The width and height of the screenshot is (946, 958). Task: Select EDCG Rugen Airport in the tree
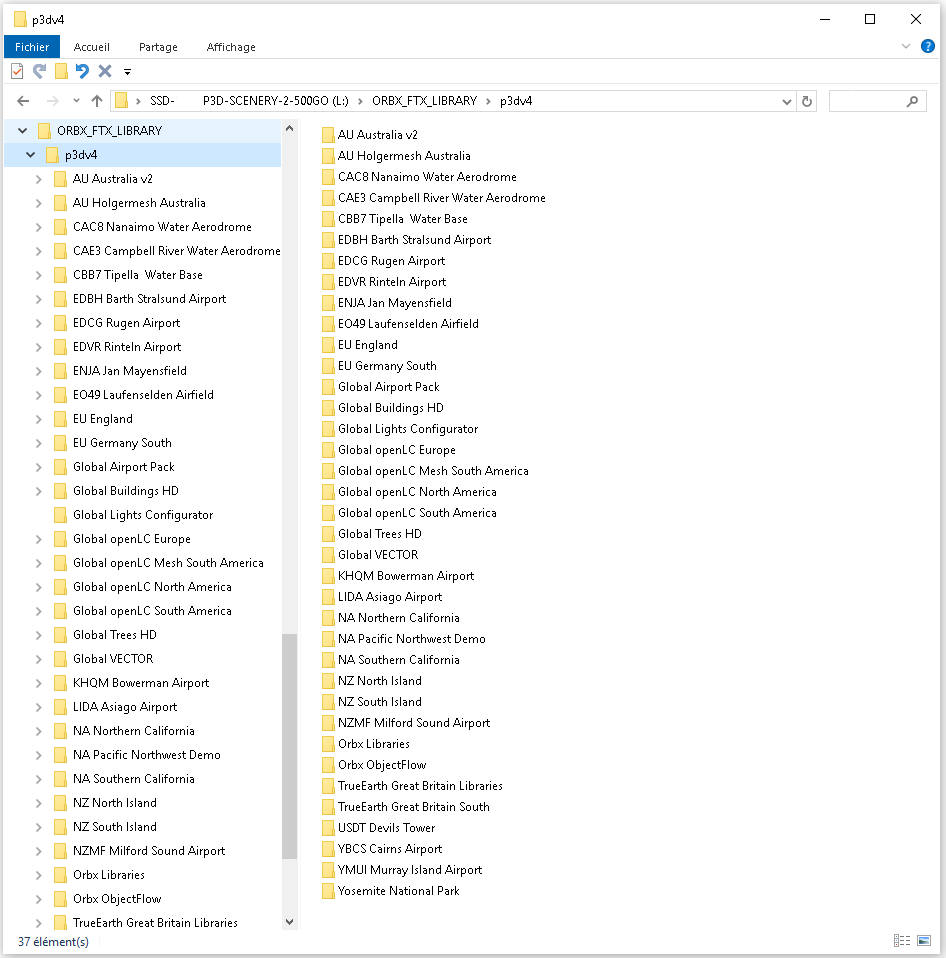pos(126,323)
